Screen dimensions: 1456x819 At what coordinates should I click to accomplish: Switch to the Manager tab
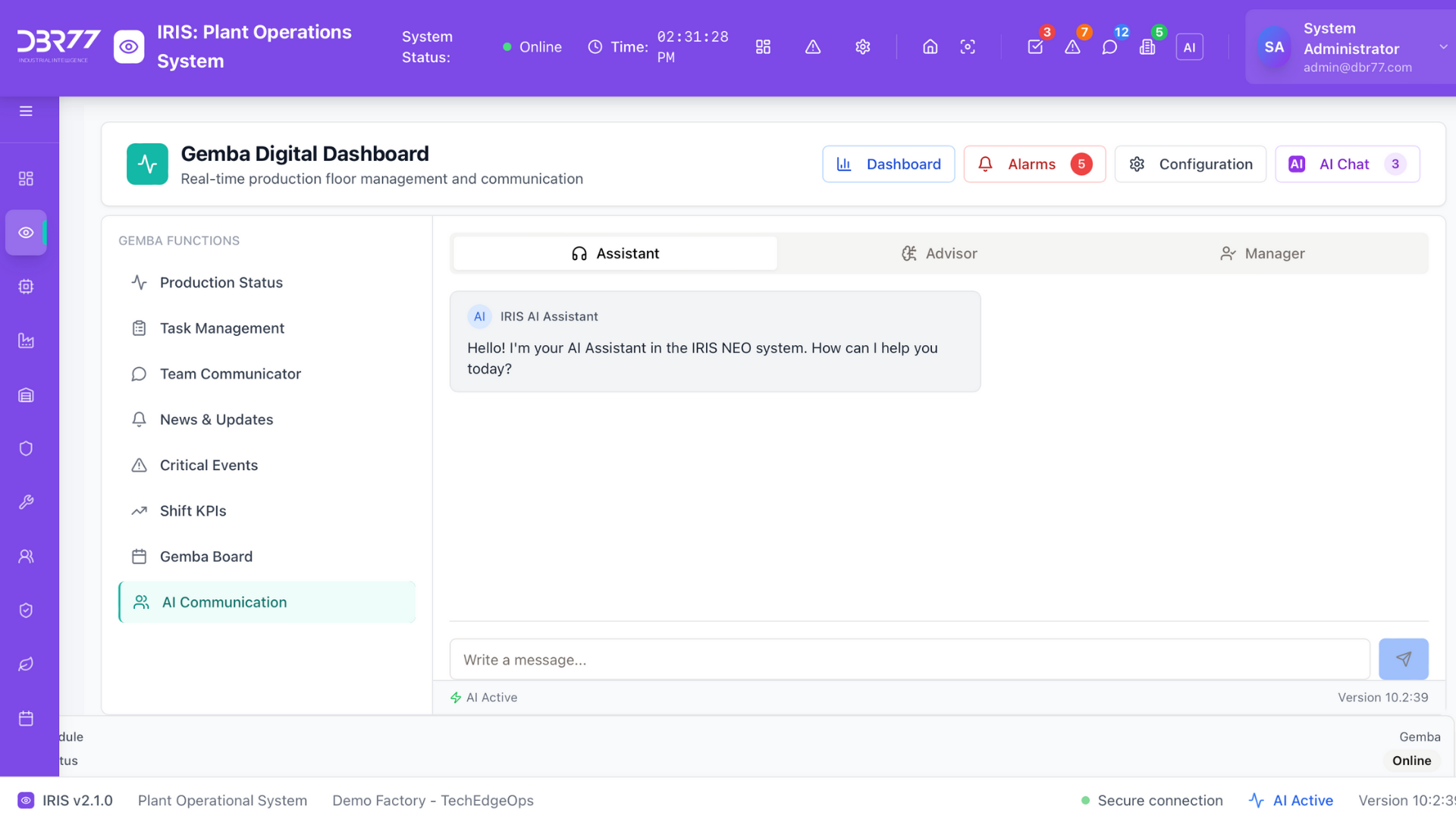[1262, 253]
